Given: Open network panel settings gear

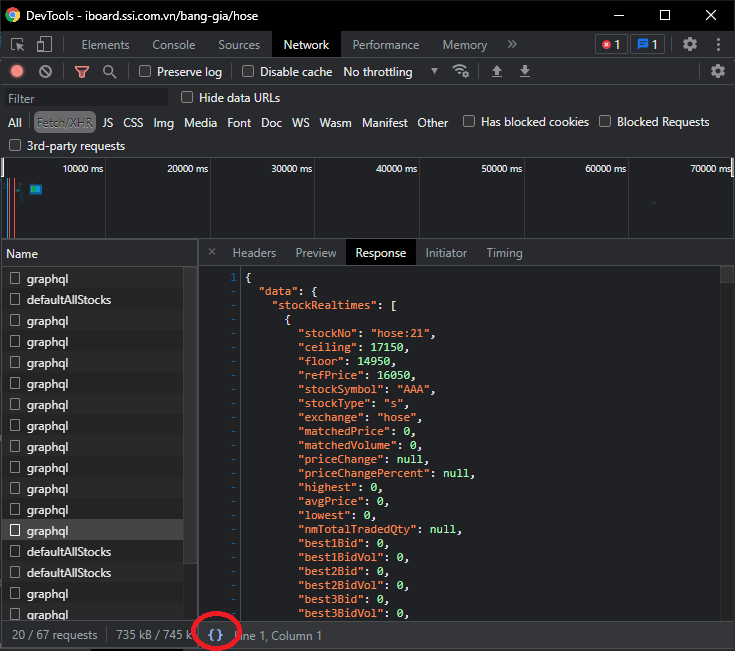Looking at the screenshot, I should [x=718, y=71].
